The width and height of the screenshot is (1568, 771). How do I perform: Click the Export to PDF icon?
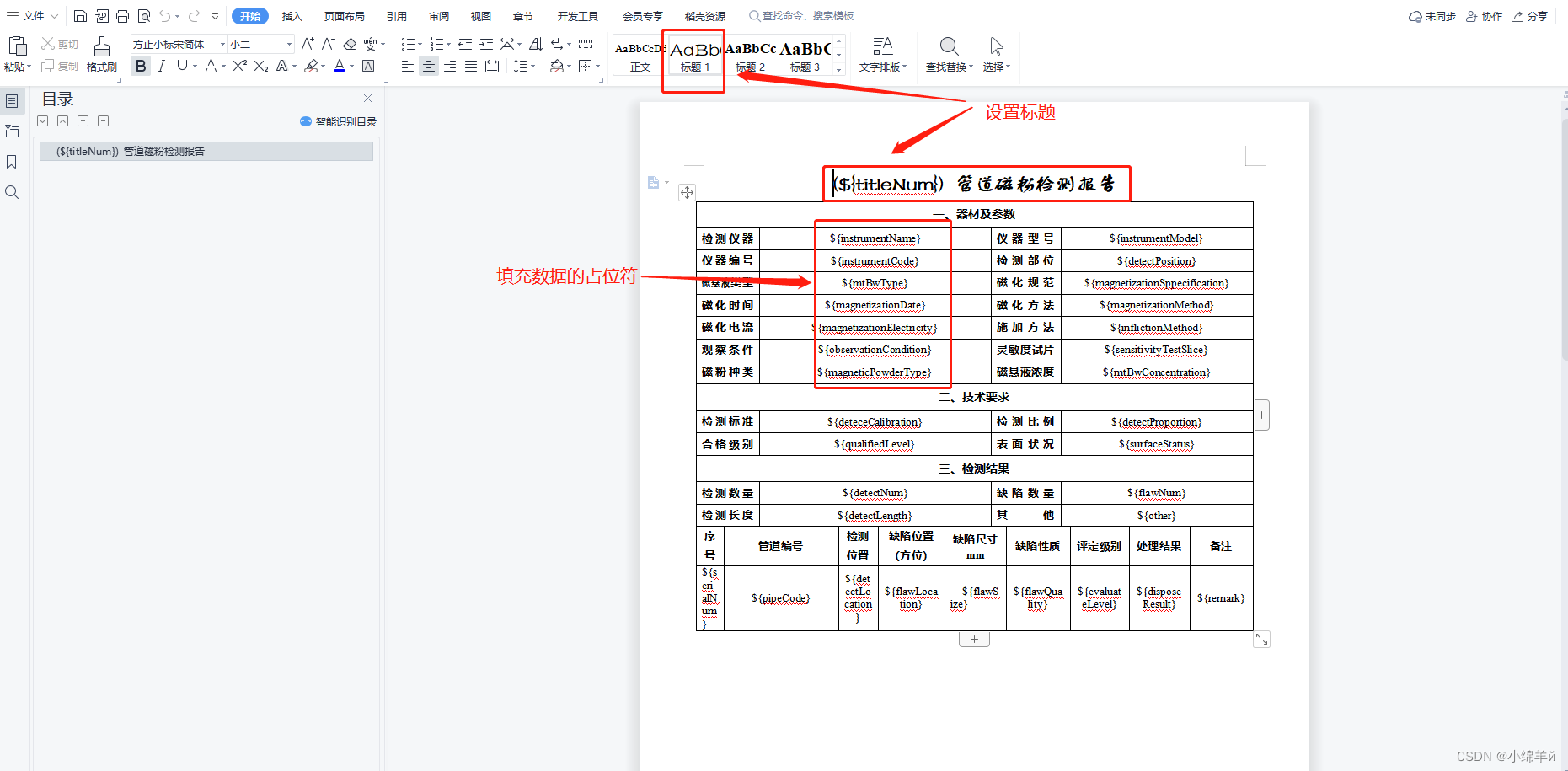click(x=102, y=16)
